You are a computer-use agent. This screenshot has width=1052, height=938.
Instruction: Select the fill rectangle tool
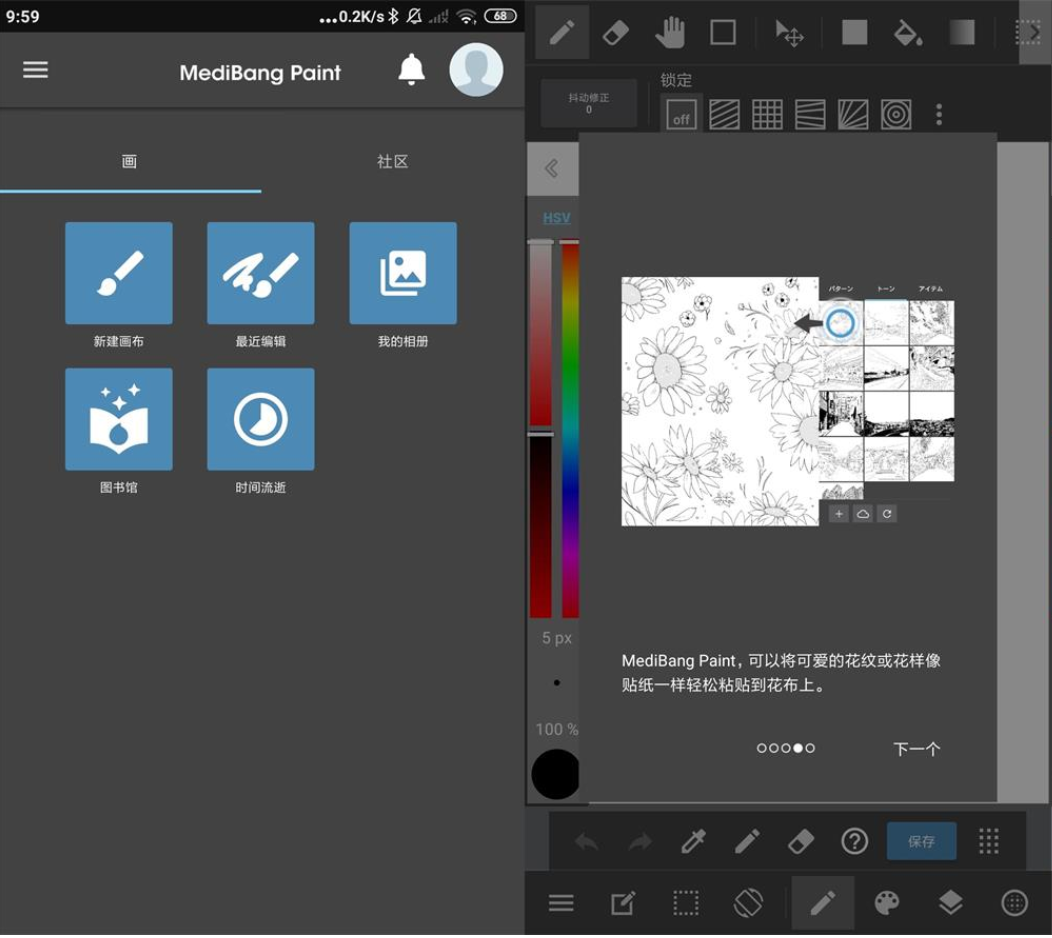tap(854, 32)
